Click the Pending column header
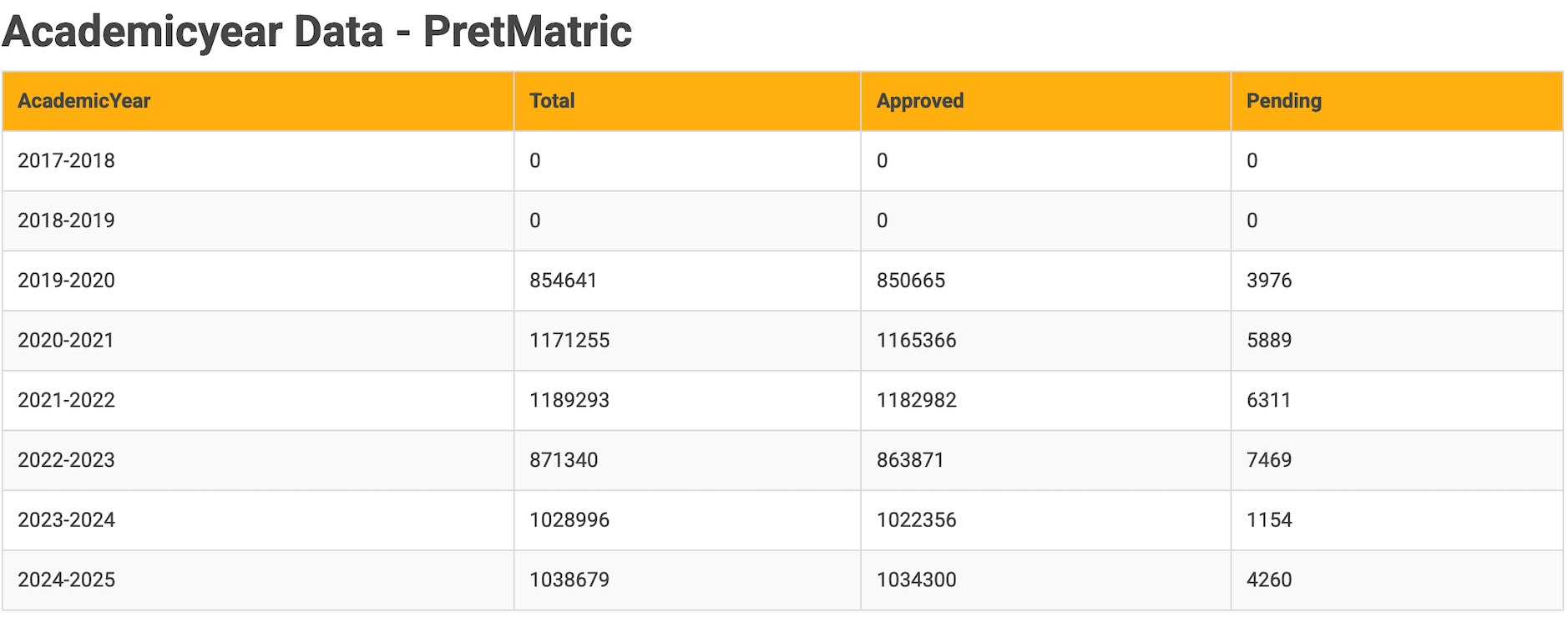1568x633 pixels. pos(1397,101)
